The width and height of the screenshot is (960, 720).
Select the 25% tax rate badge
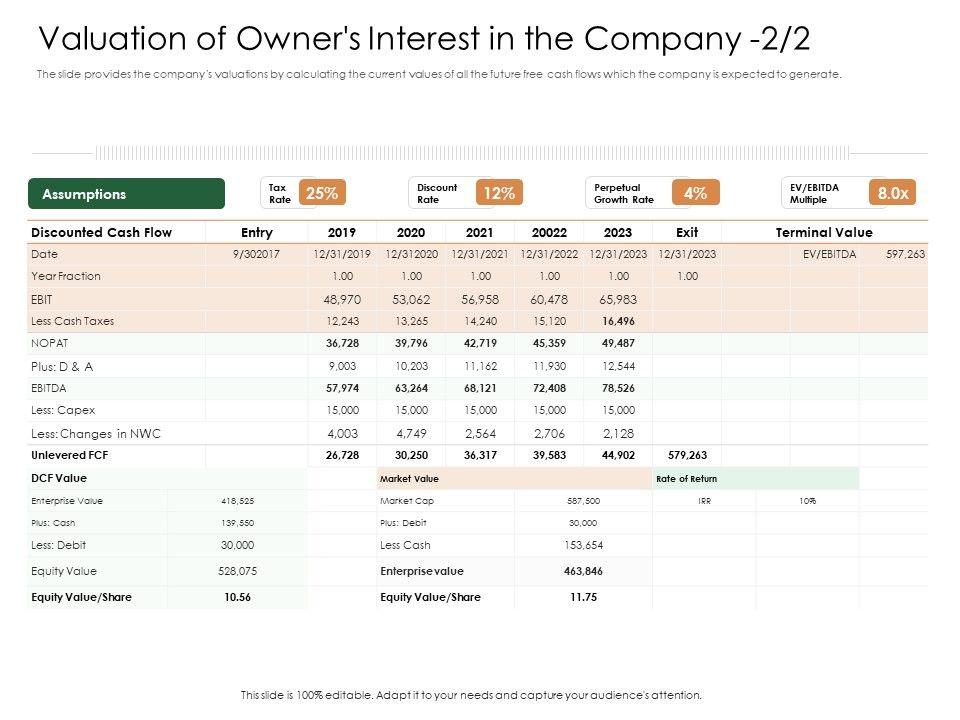click(321, 194)
